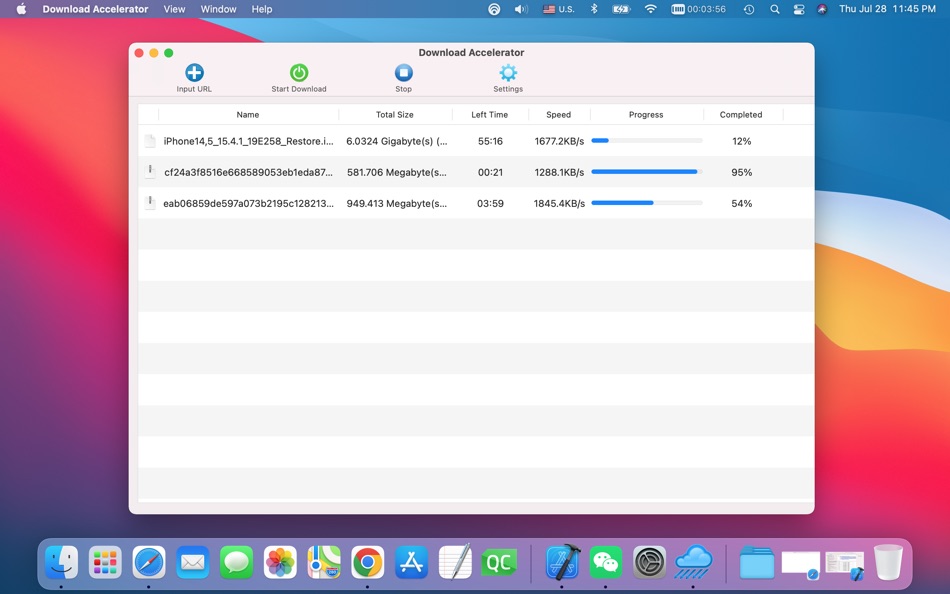Click the Speed column header
Image resolution: width=950 pixels, height=594 pixels.
[559, 115]
